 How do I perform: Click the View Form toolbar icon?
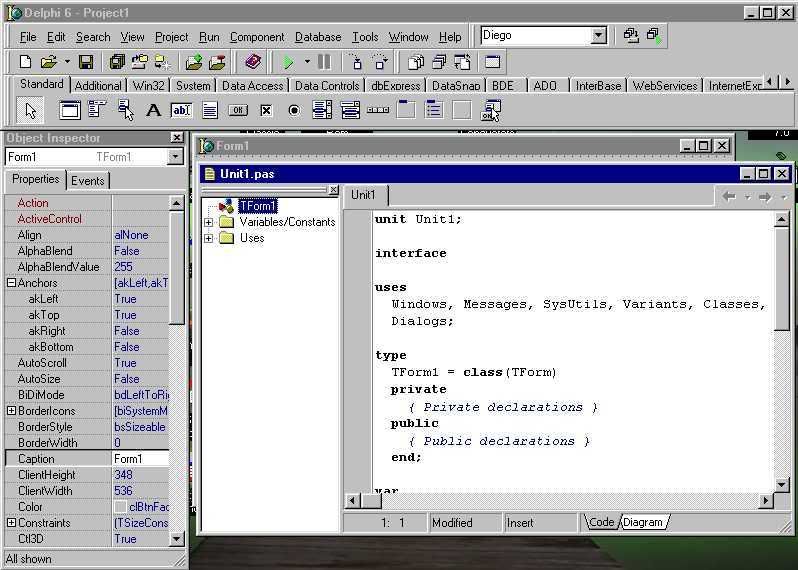coord(439,62)
